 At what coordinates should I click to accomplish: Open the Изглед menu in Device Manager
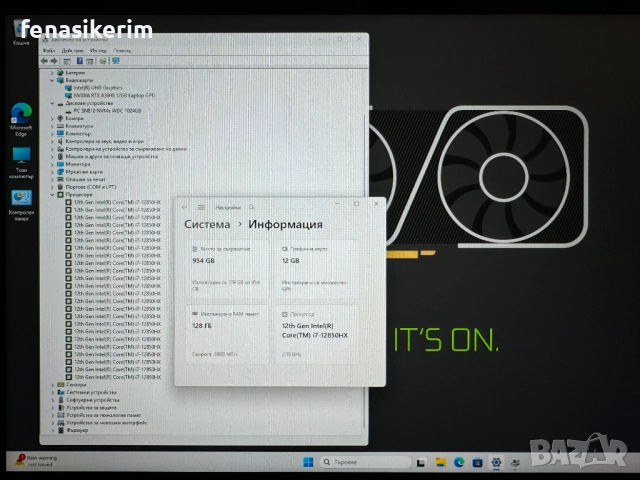(98, 51)
